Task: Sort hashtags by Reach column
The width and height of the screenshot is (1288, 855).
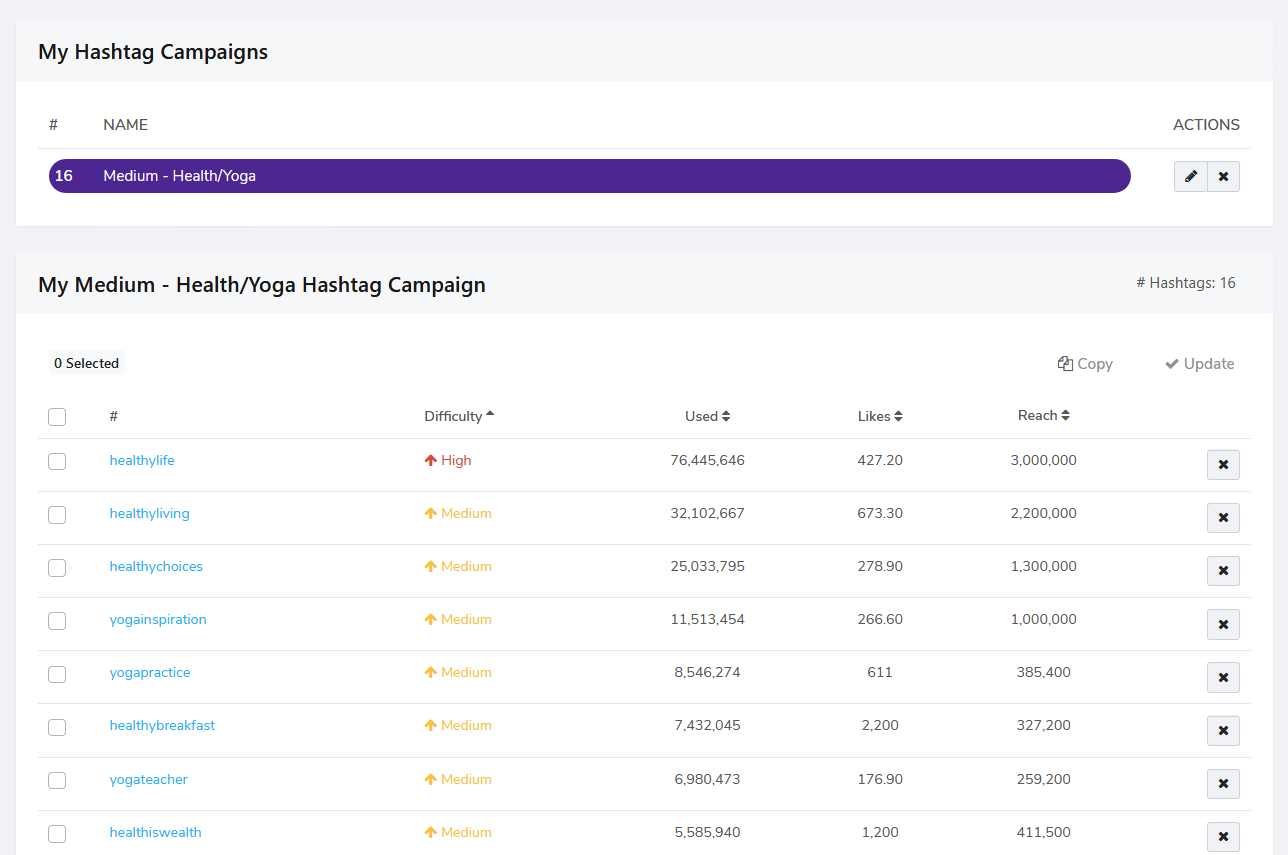Action: [x=1044, y=415]
